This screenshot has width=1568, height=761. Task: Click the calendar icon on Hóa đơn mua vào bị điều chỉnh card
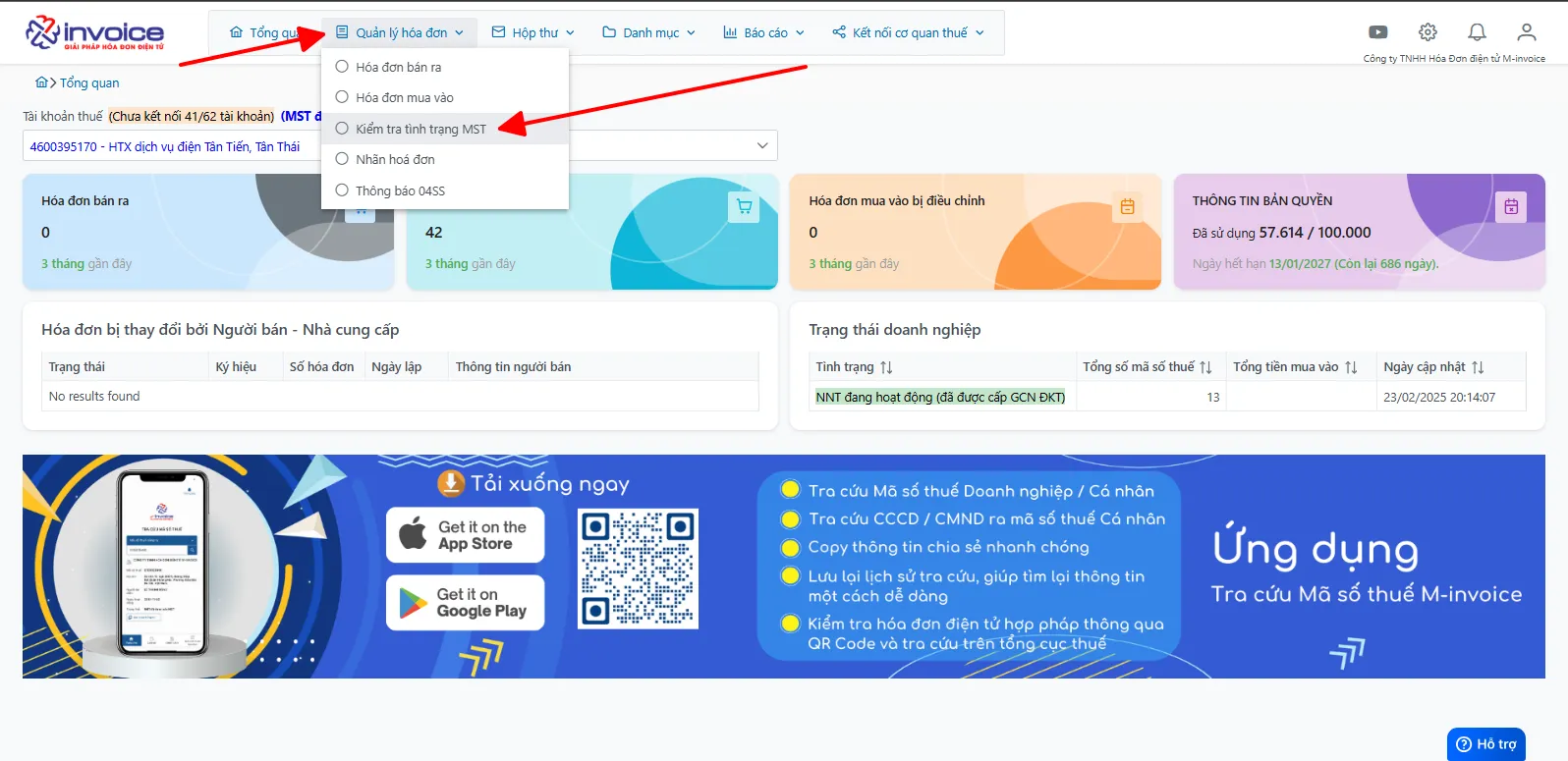[x=1127, y=207]
